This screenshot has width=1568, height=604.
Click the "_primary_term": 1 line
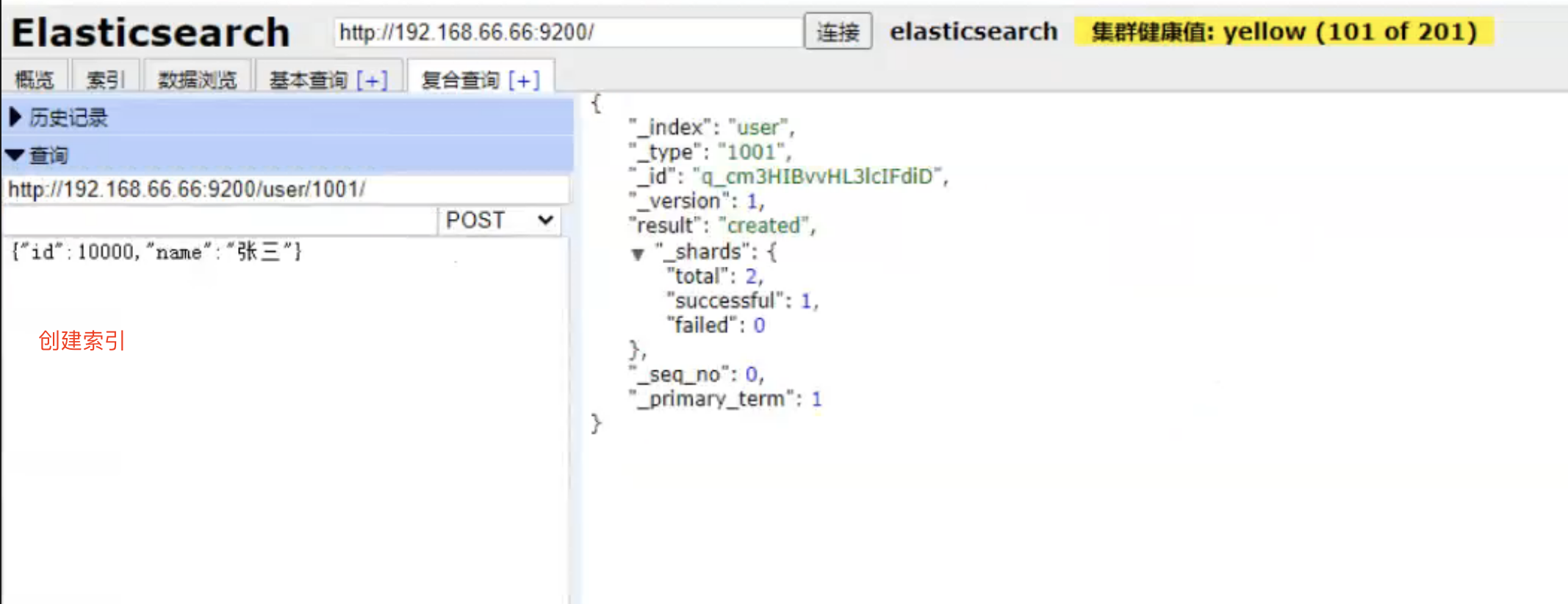(725, 399)
